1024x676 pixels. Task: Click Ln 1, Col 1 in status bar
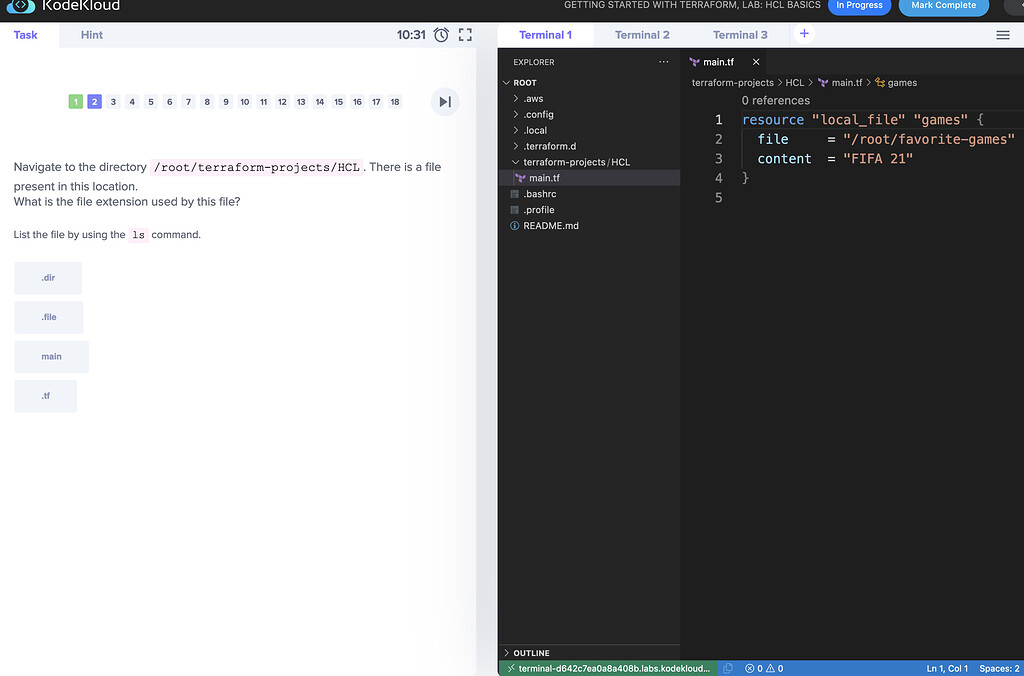[x=946, y=668]
